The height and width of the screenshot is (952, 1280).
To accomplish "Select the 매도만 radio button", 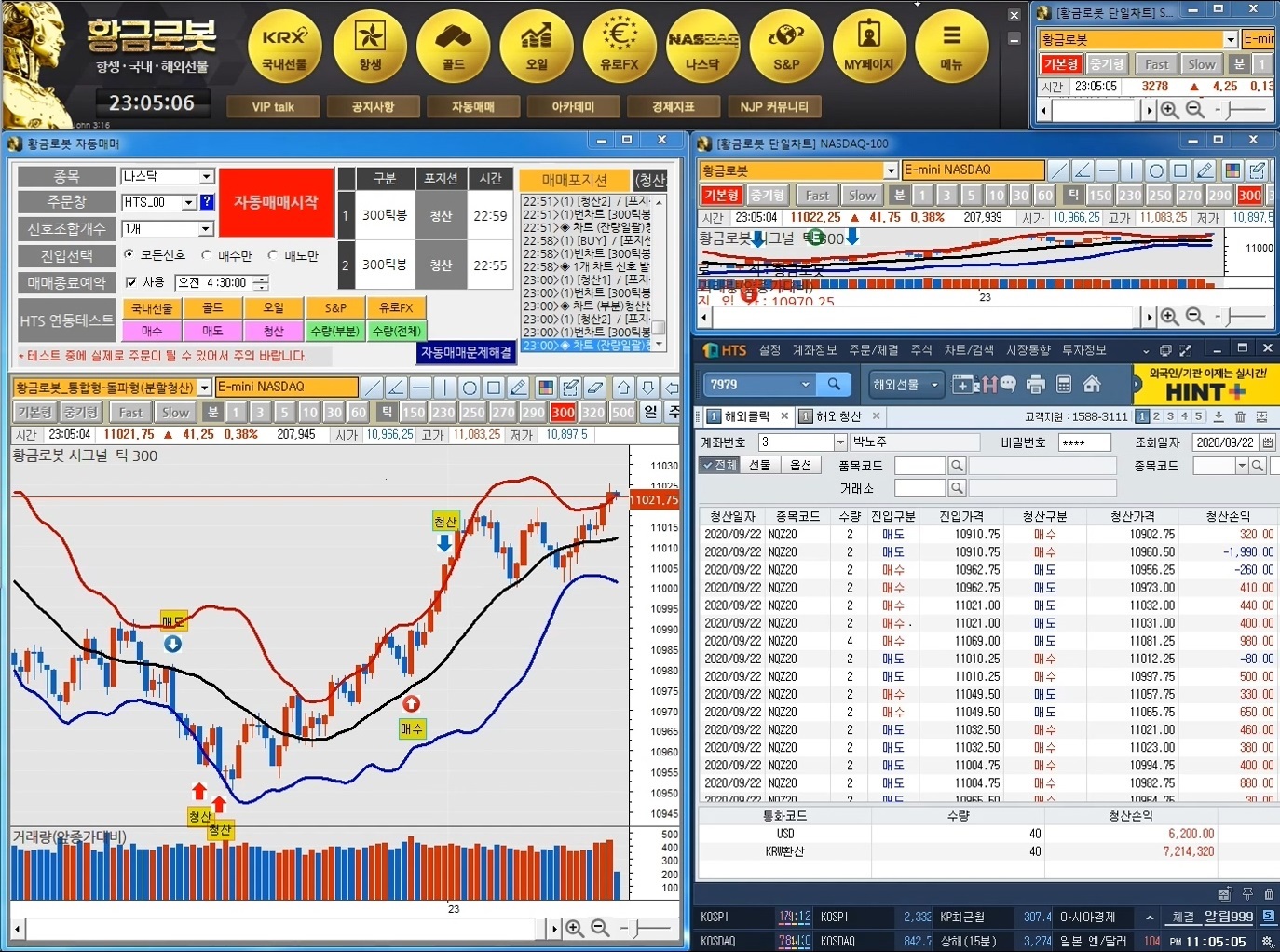I will tap(273, 254).
